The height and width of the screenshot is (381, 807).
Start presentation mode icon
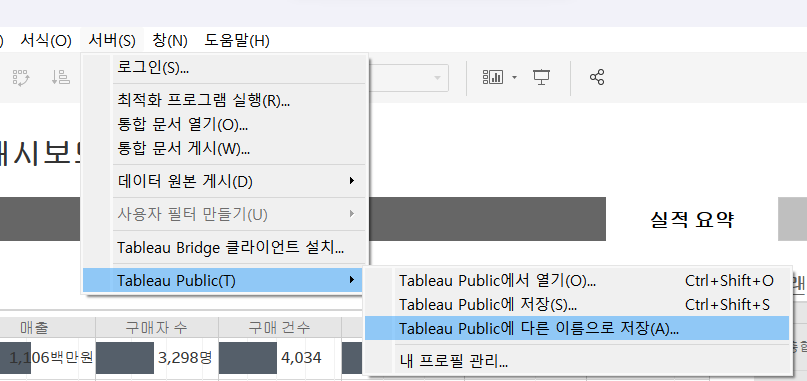click(541, 78)
